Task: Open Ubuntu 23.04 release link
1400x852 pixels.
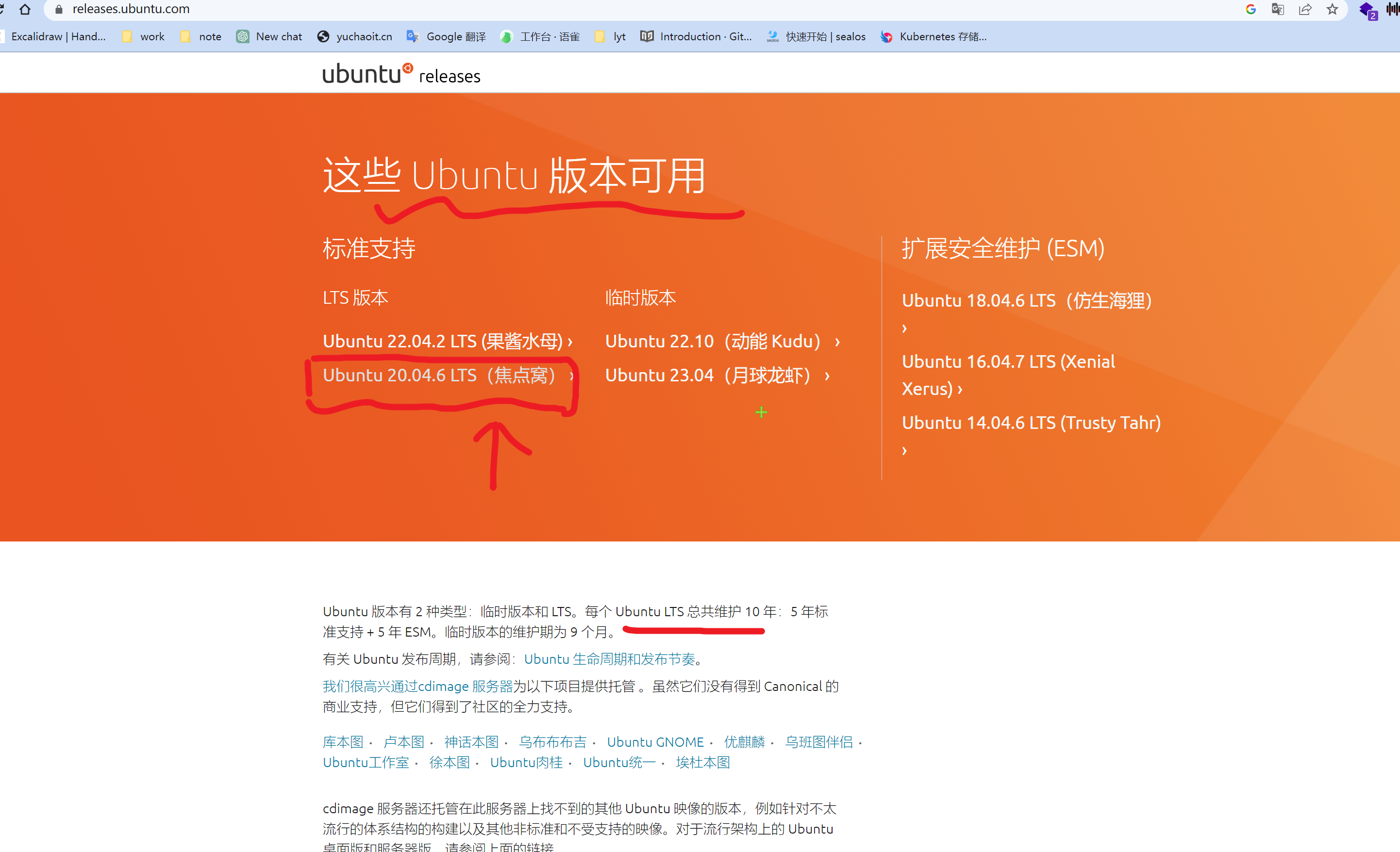Action: pyautogui.click(x=717, y=375)
